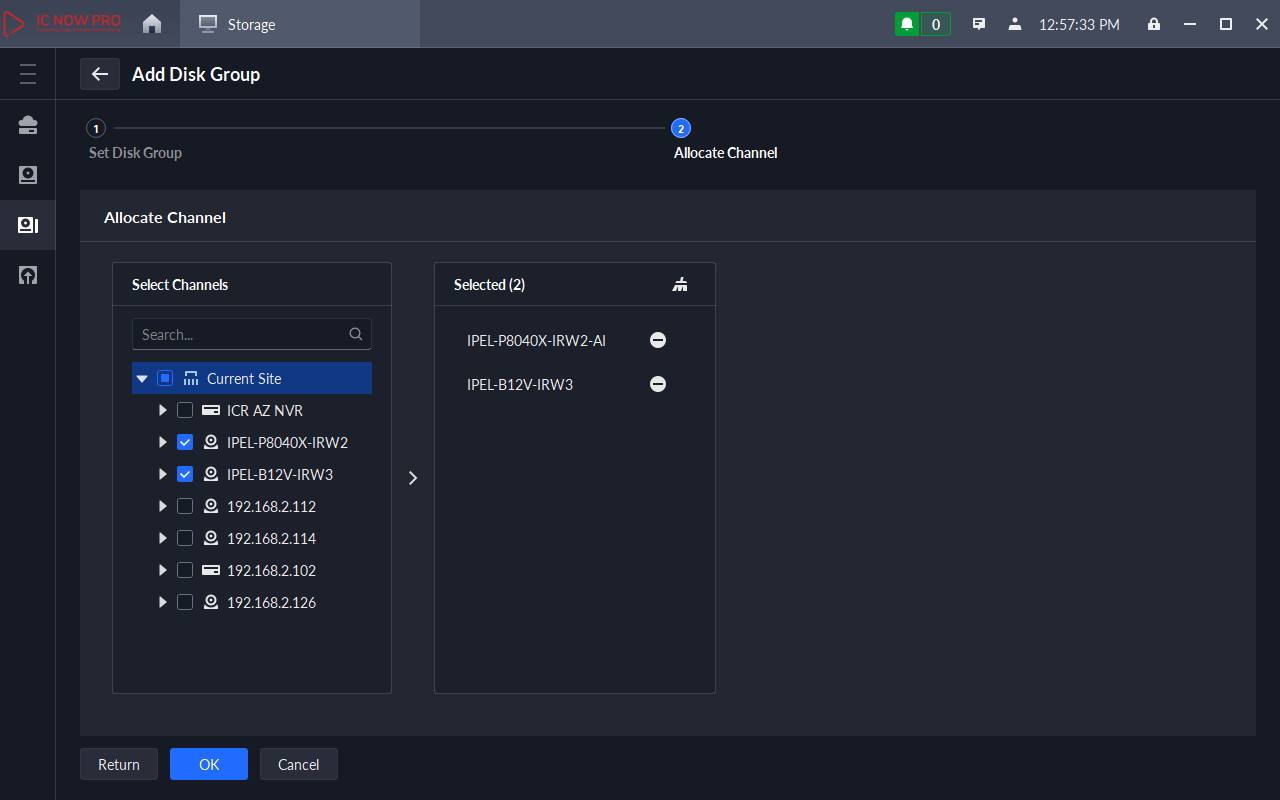Remove IPEL-P8040X-IRW2-AI from selected list
Image resolution: width=1280 pixels, height=800 pixels.
(658, 341)
